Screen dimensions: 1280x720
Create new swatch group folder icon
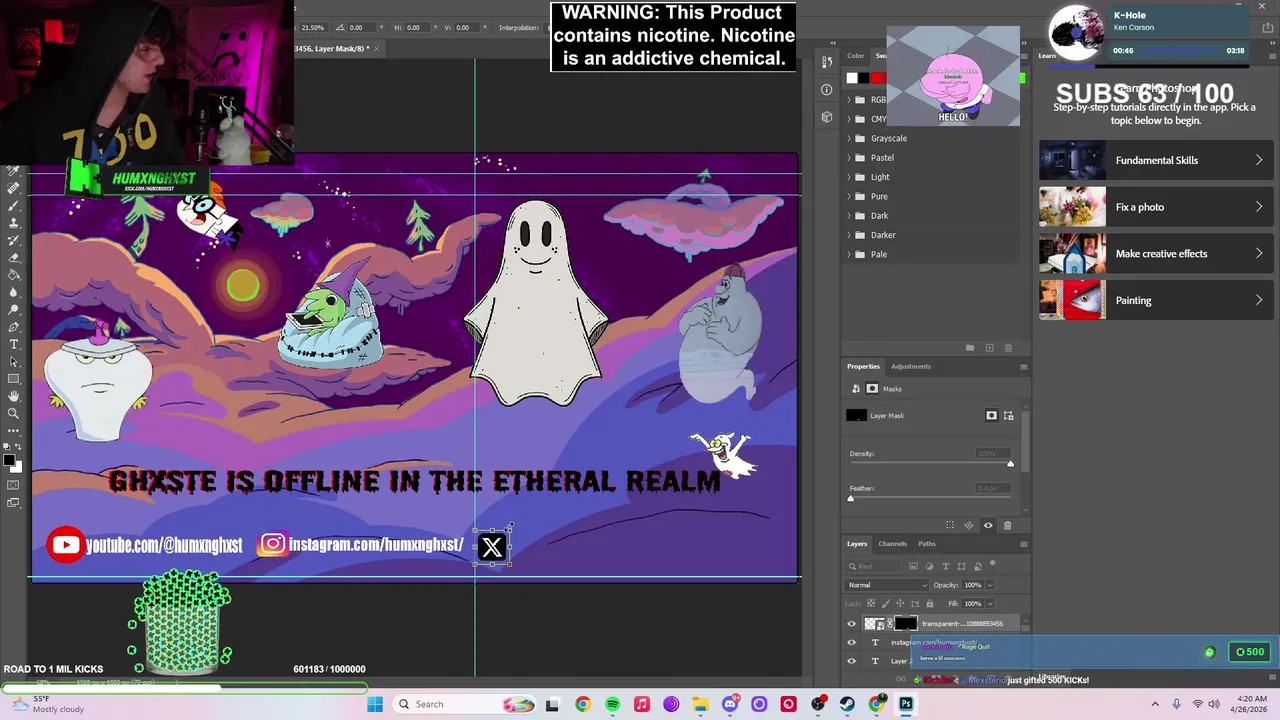(969, 347)
